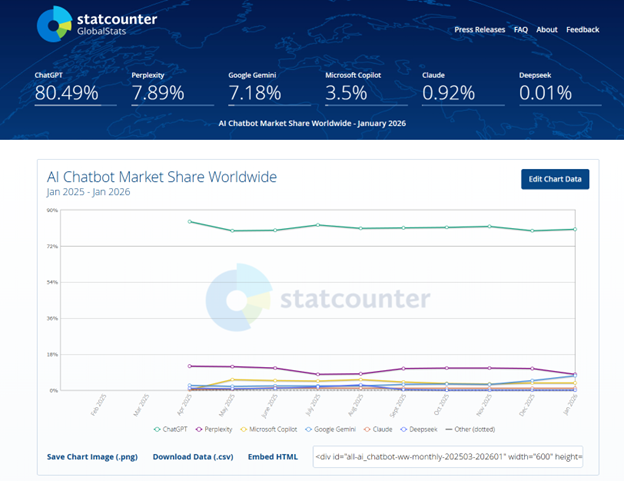Click the chart title AI Chatbot Market Share Worldwide
624x481 pixels.
[x=162, y=177]
